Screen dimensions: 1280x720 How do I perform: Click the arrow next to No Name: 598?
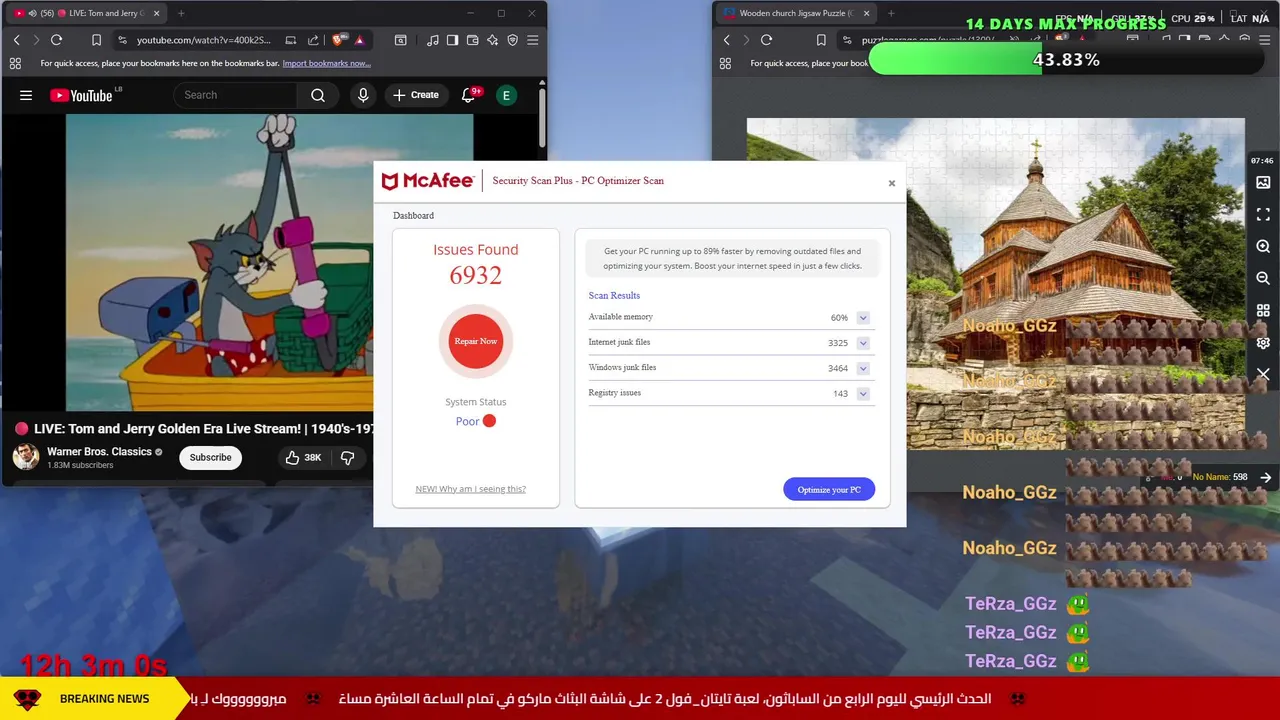click(1265, 477)
